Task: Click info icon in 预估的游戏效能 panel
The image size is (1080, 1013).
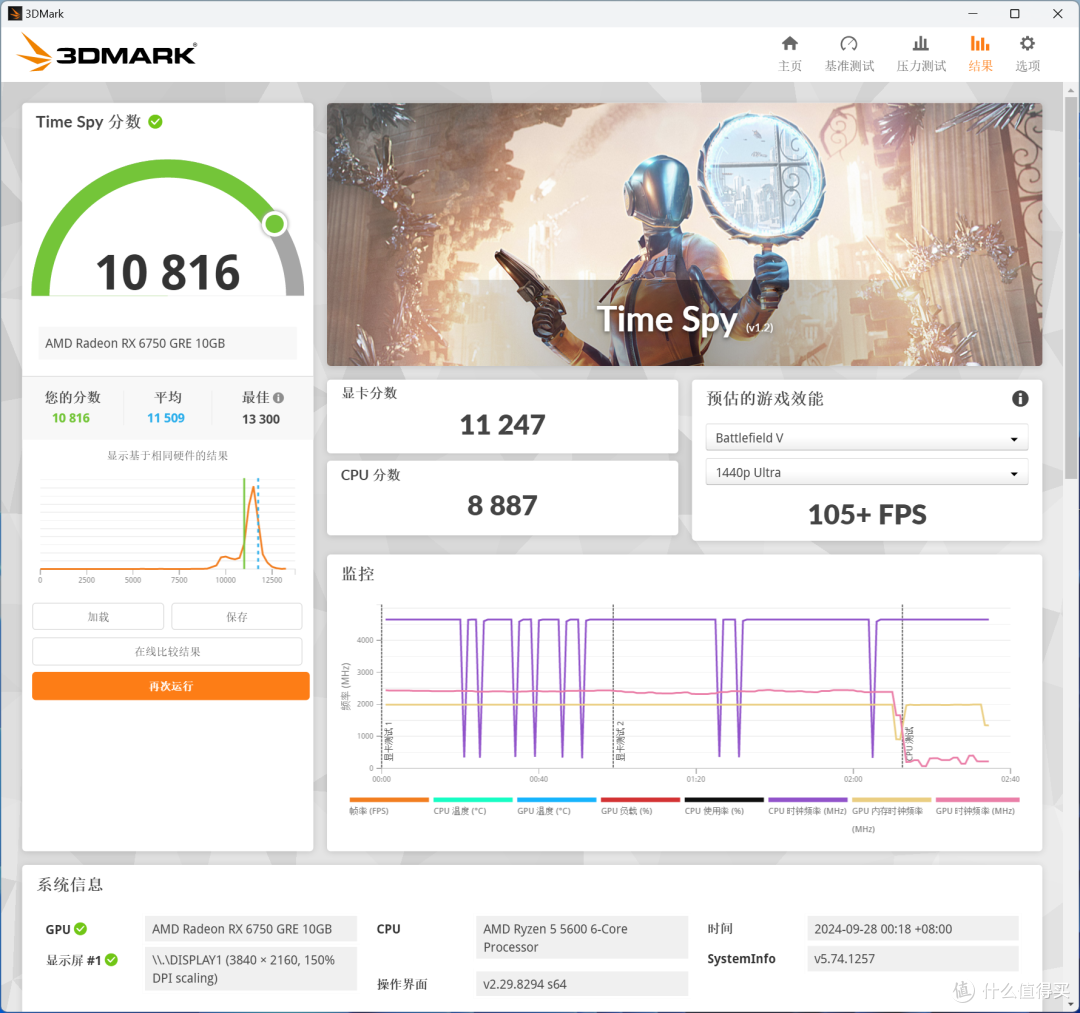Action: tap(1020, 399)
